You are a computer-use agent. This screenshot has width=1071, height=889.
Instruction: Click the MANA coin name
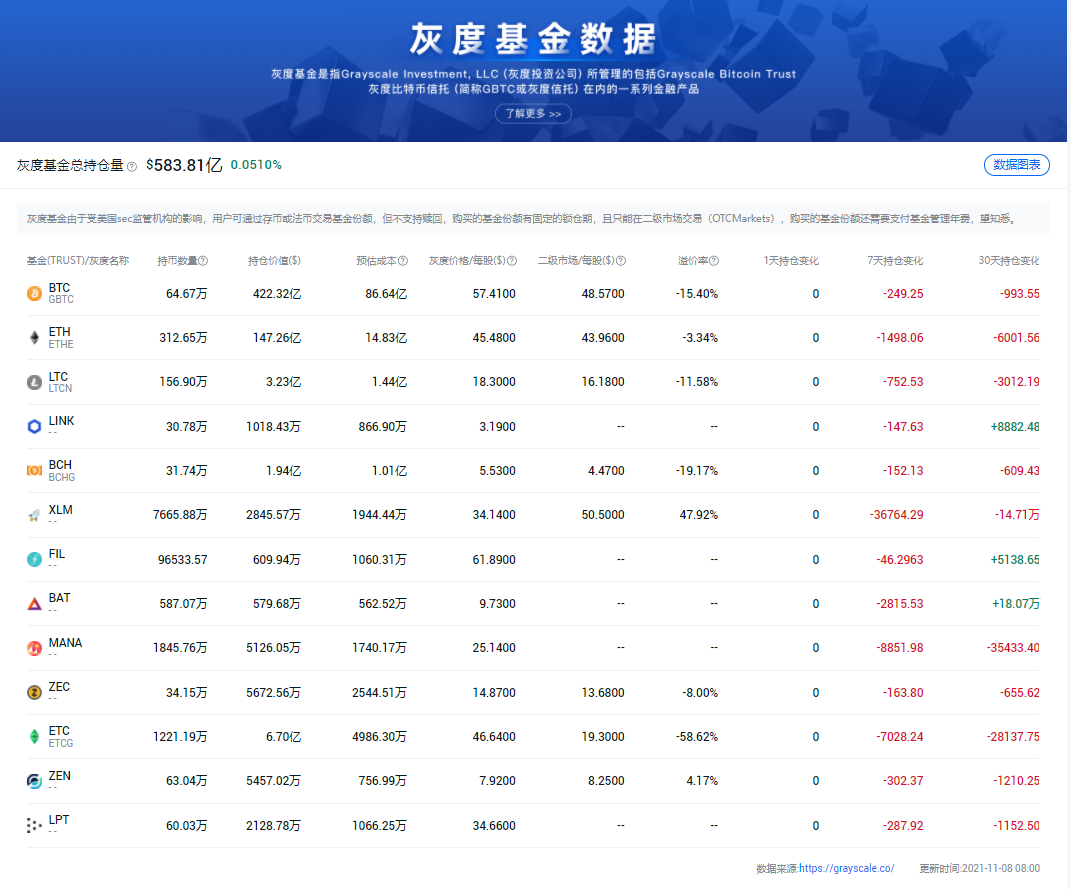[65, 643]
